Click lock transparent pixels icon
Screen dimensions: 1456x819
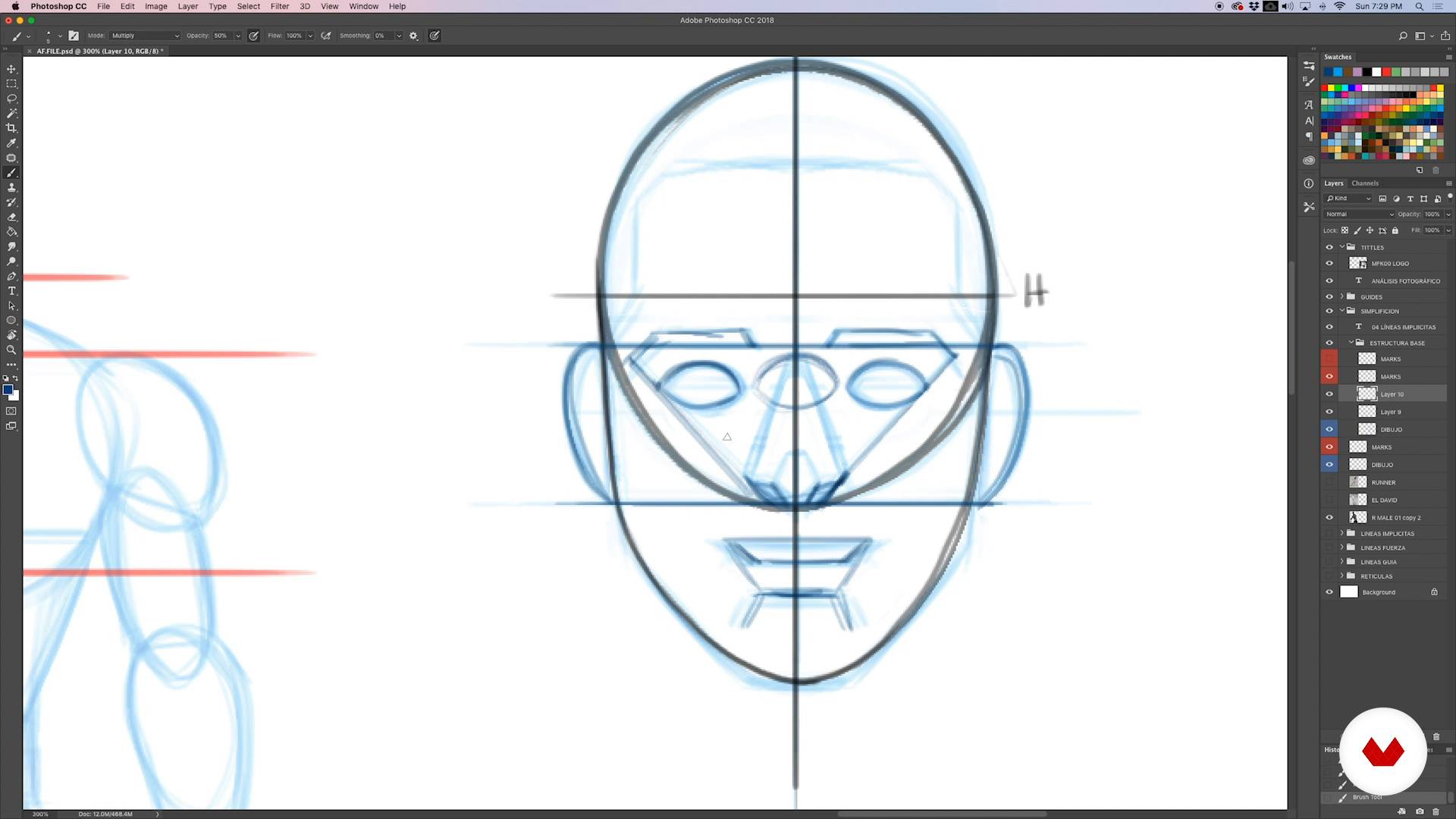(1345, 231)
